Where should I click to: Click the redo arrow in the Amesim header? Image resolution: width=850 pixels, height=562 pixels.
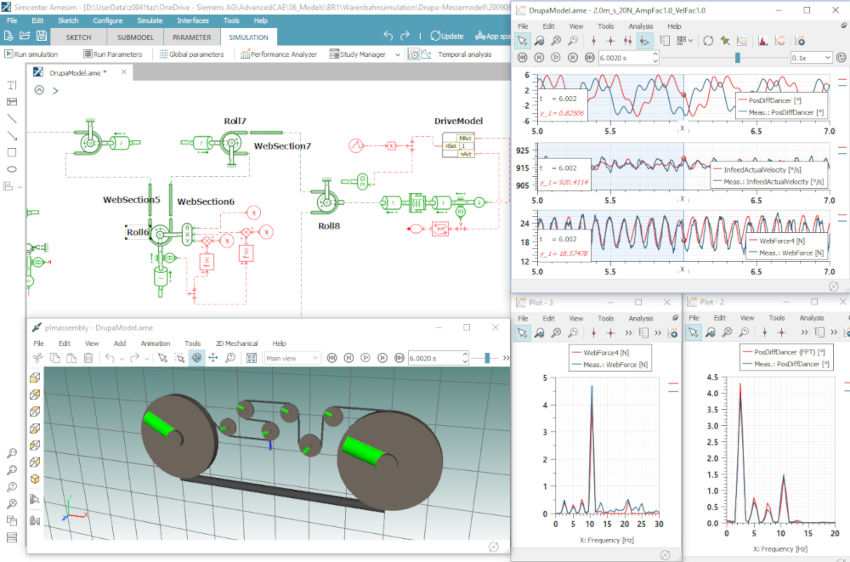pyautogui.click(x=404, y=36)
